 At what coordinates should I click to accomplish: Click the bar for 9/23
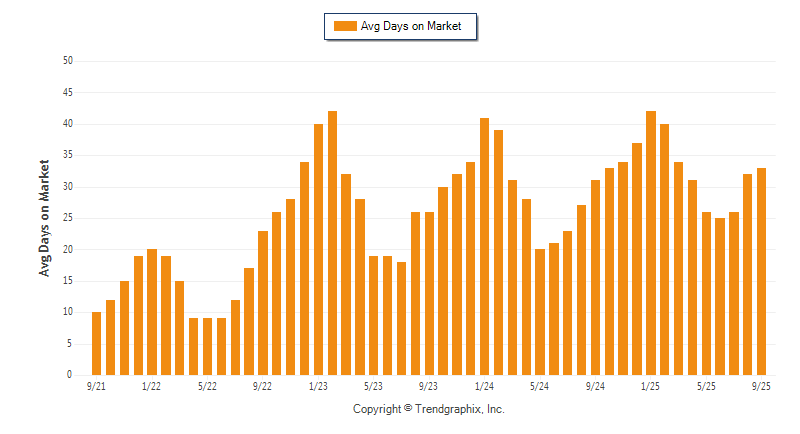click(x=429, y=293)
